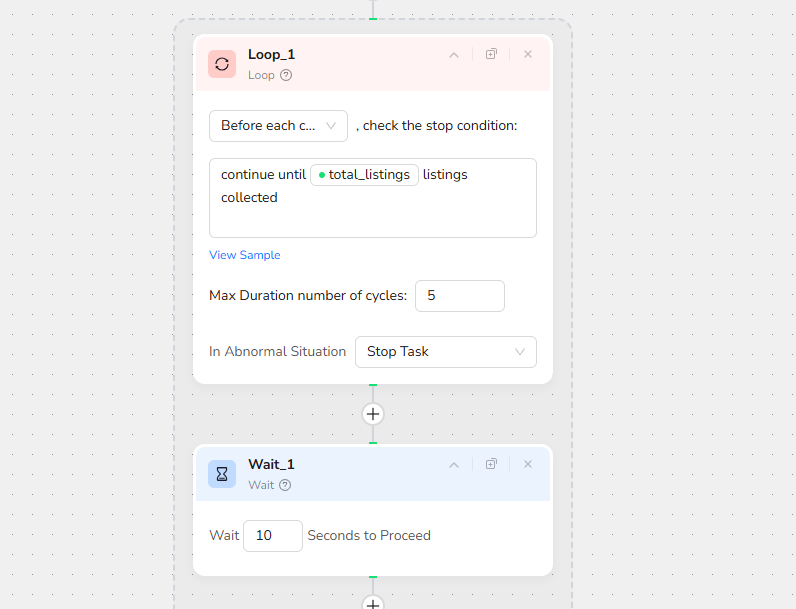Screen dimensions: 796x609
Task: Edit the max number of cycles field
Action: click(459, 296)
